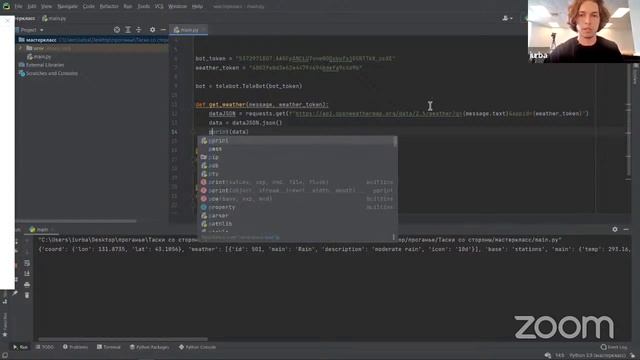The height and width of the screenshot is (360, 640).
Task: Choose pprint(object, stream...) function suggestion
Action: coord(297,191)
